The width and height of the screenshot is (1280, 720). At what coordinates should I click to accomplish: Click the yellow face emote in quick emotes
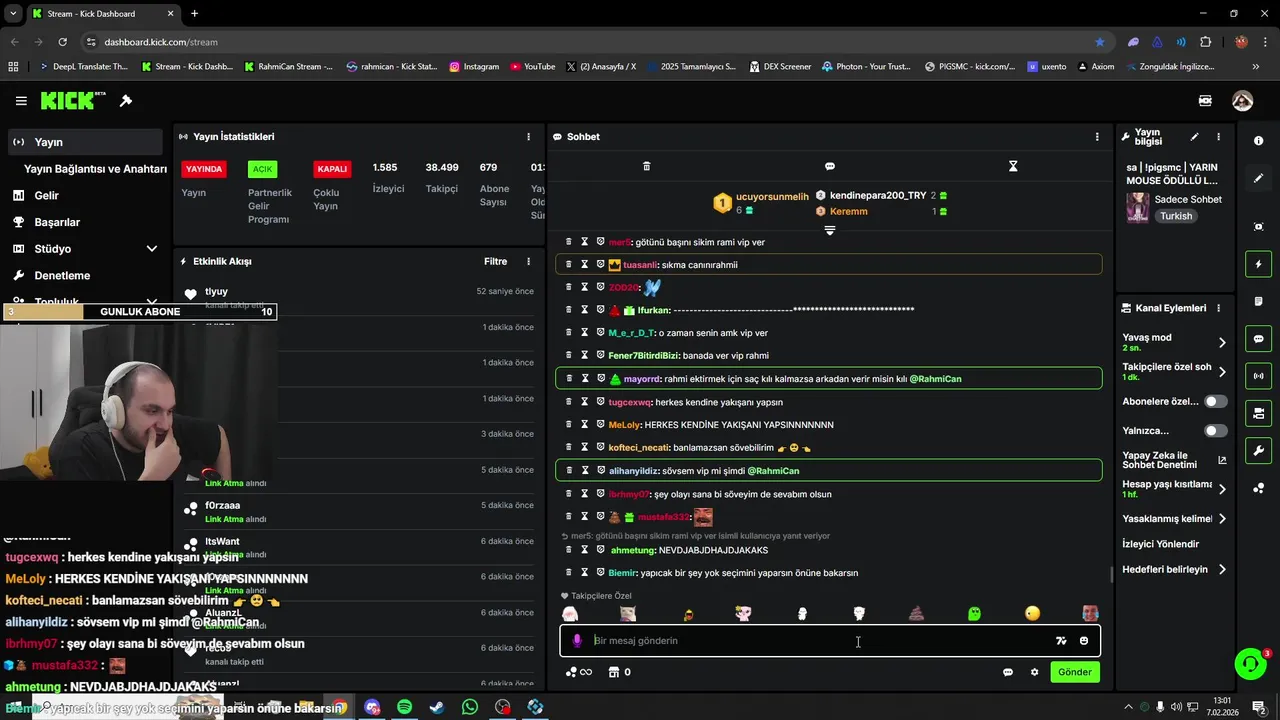[1032, 613]
